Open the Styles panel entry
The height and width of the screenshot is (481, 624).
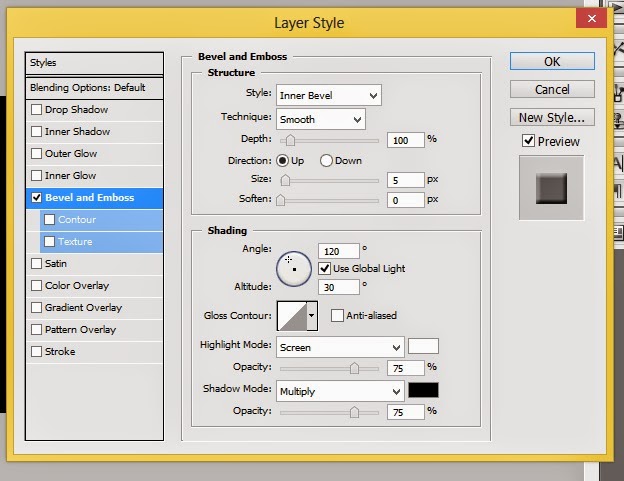click(94, 63)
